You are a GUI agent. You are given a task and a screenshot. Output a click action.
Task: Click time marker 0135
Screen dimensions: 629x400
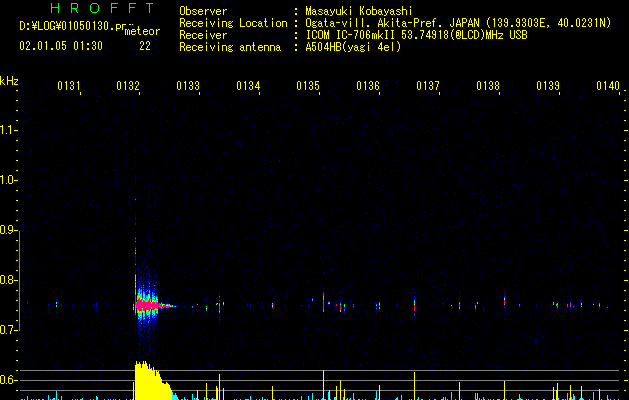[308, 86]
